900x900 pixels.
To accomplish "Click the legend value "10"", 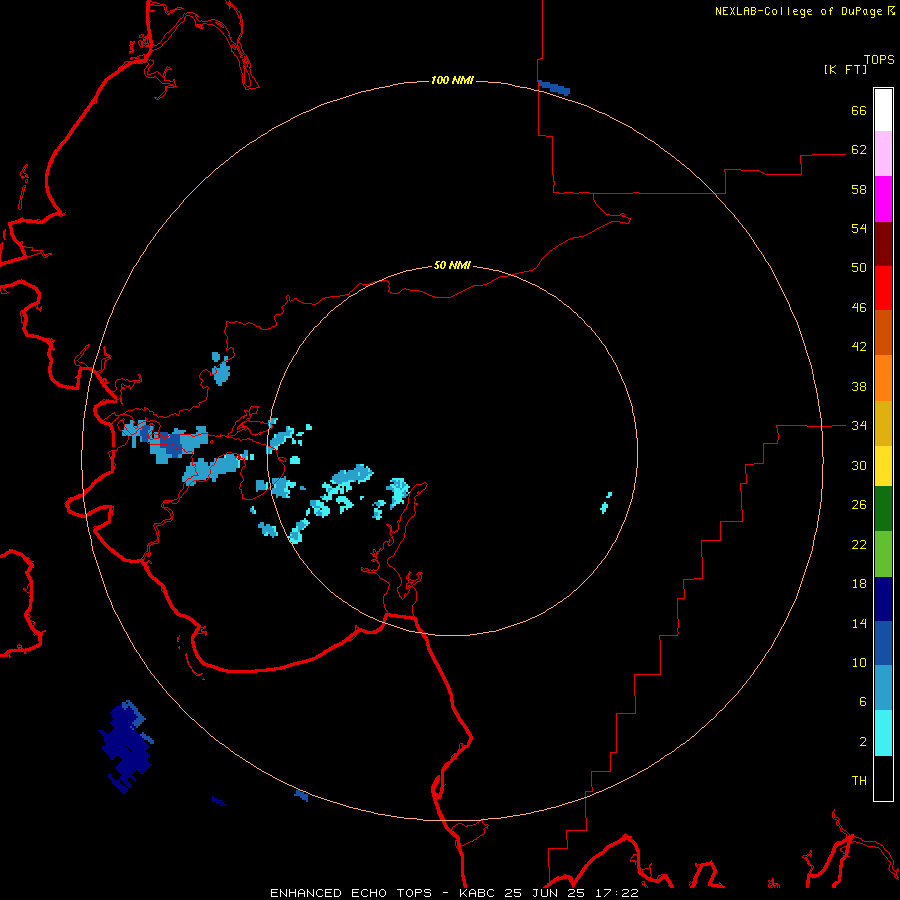I will pos(859,662).
